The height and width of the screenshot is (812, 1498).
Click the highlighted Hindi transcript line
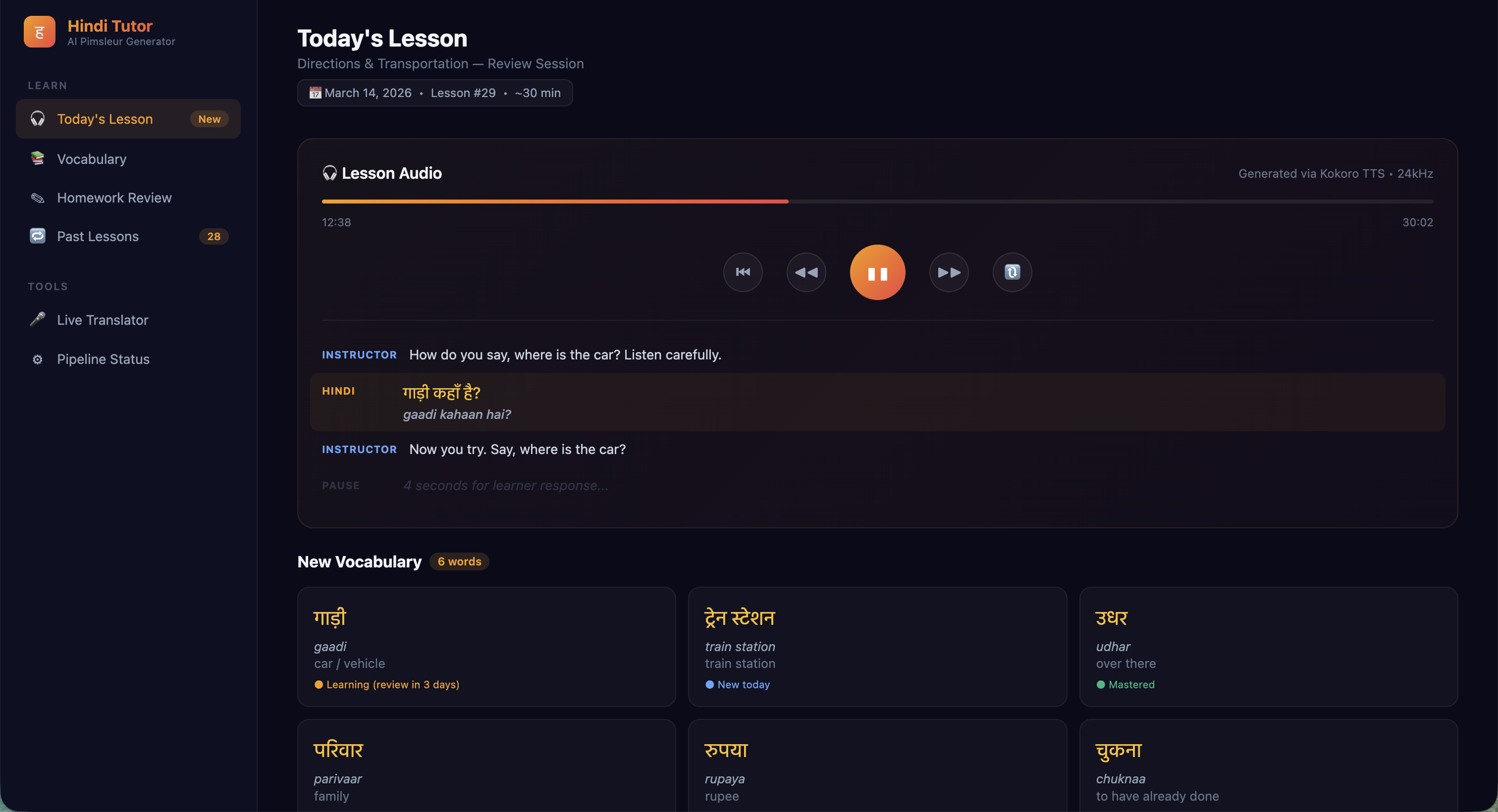877,402
